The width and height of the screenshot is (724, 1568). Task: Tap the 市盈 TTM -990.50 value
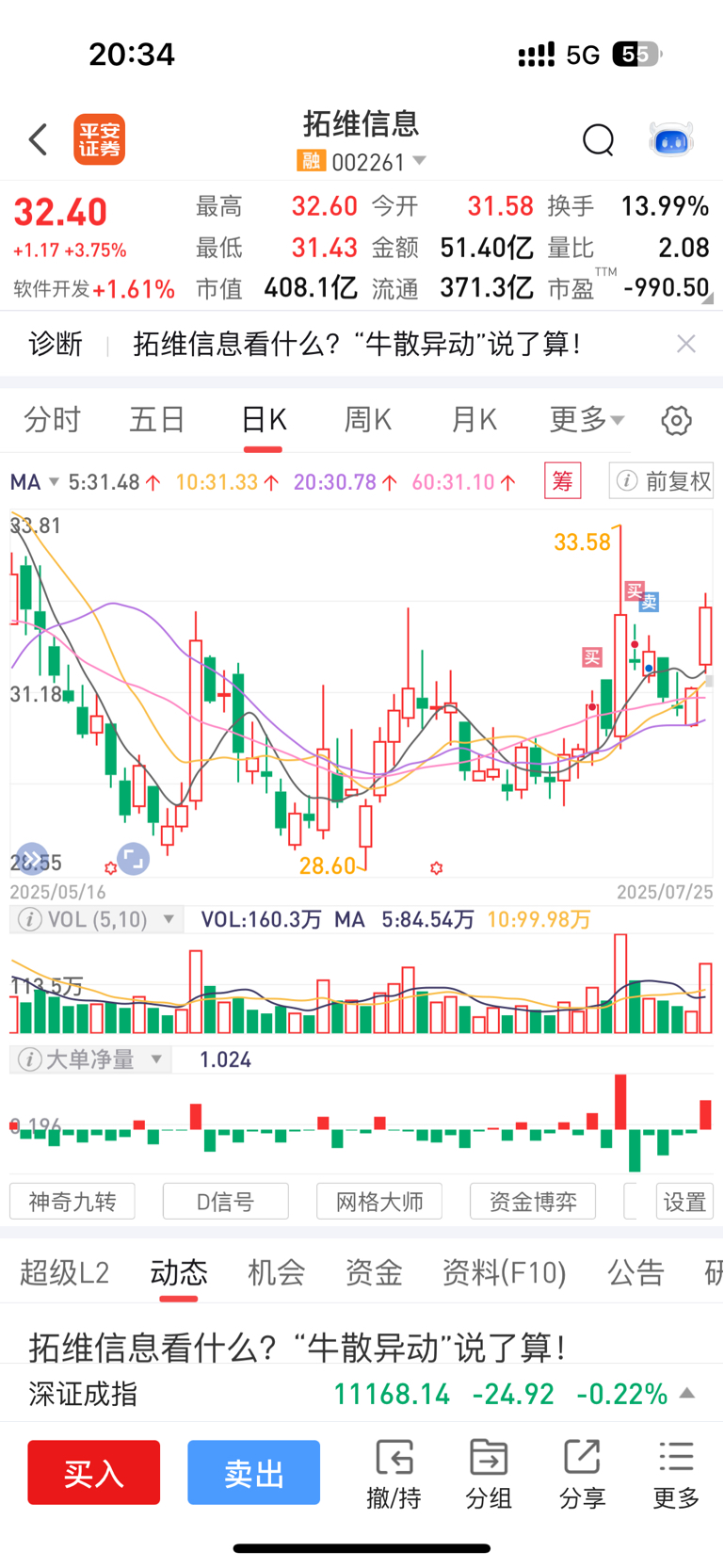[x=667, y=287]
